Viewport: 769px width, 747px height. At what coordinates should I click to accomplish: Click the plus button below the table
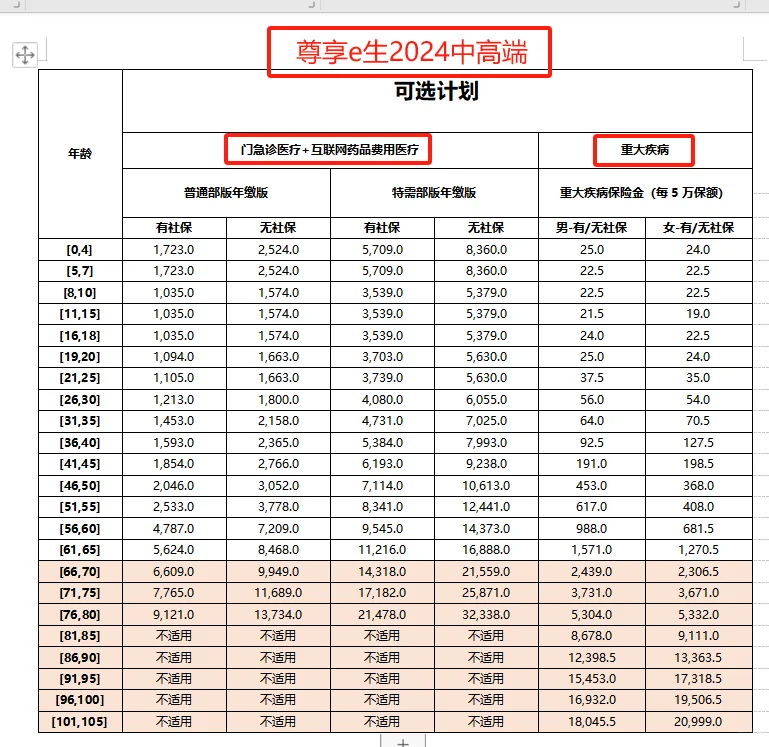pyautogui.click(x=403, y=741)
